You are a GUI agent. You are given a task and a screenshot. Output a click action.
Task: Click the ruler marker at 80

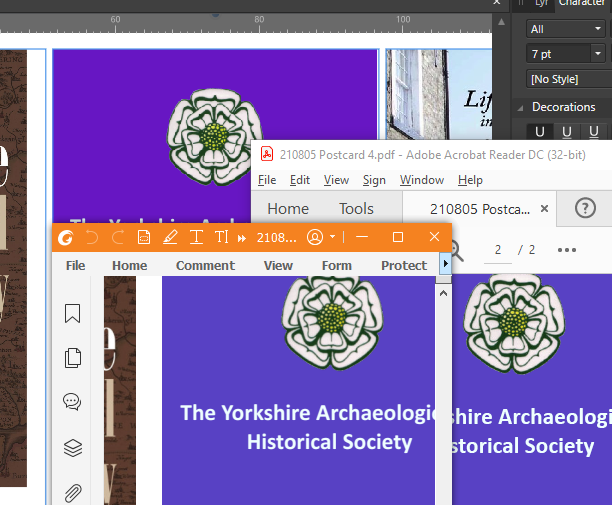(259, 20)
